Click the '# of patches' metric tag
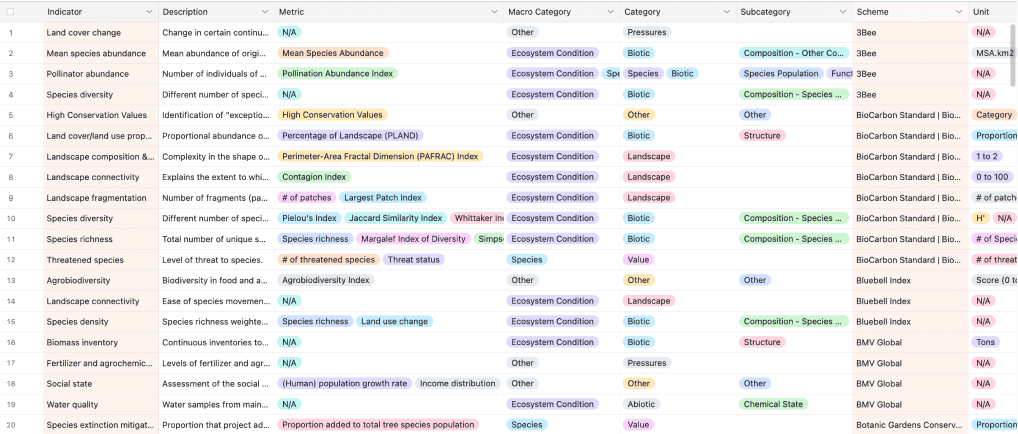This screenshot has height=434, width=1018. (306, 198)
